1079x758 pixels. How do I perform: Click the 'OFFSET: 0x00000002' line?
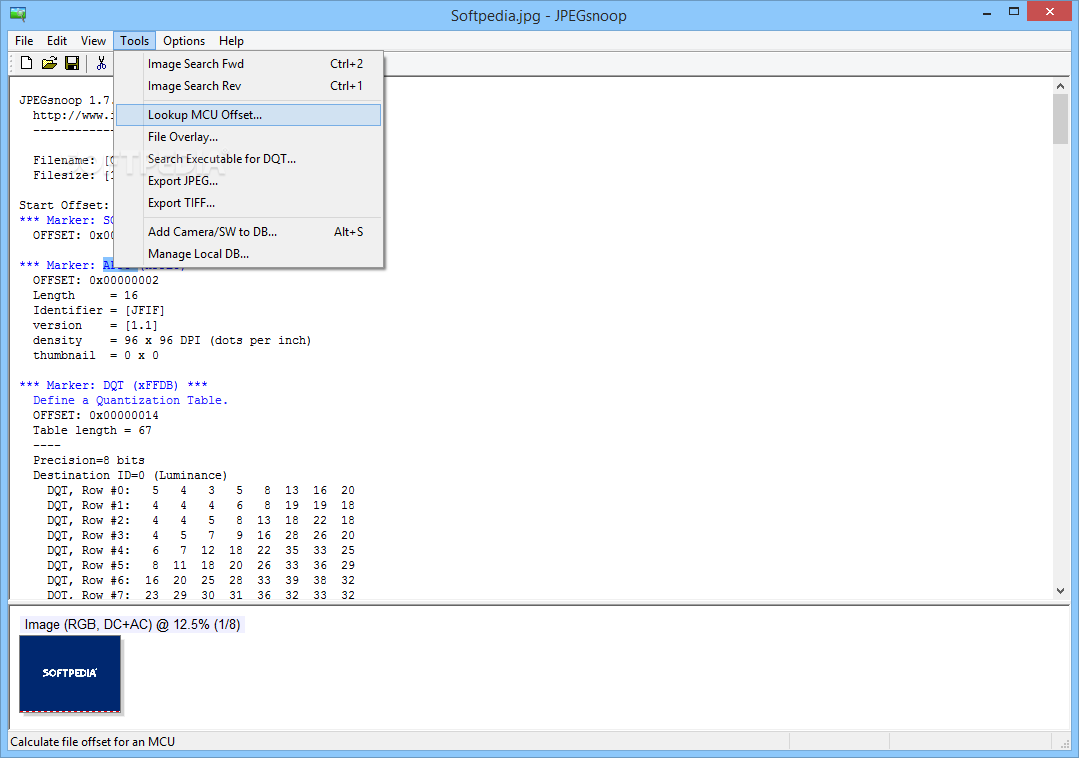pyautogui.click(x=96, y=280)
